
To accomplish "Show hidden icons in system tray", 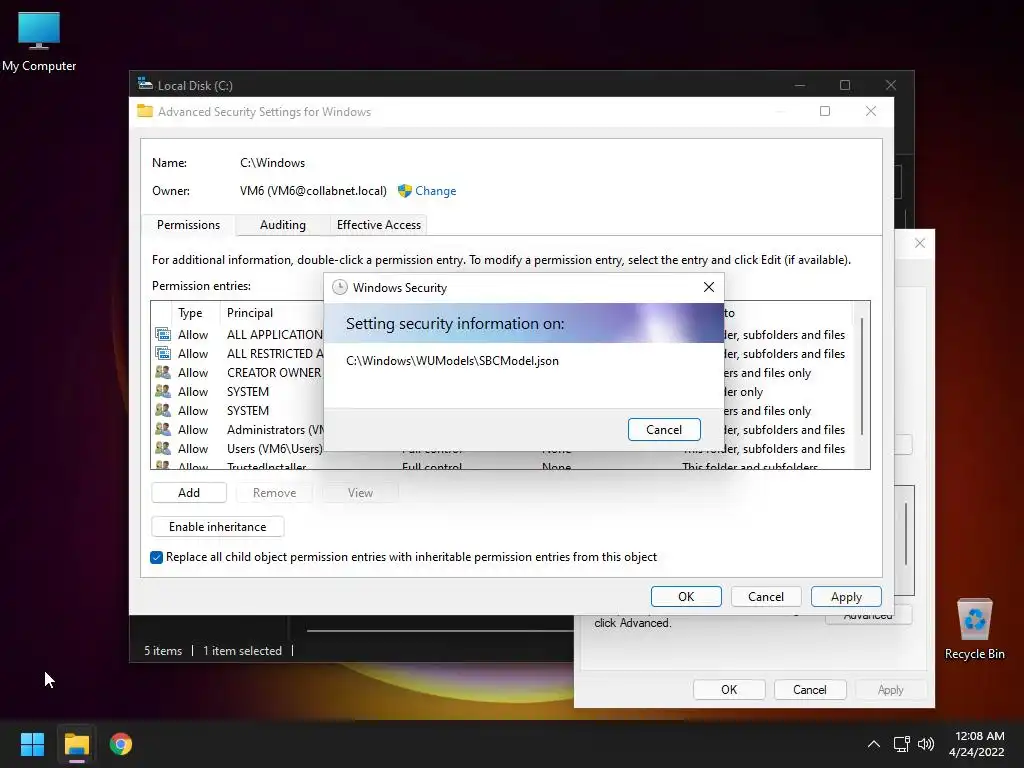I will click(x=873, y=744).
